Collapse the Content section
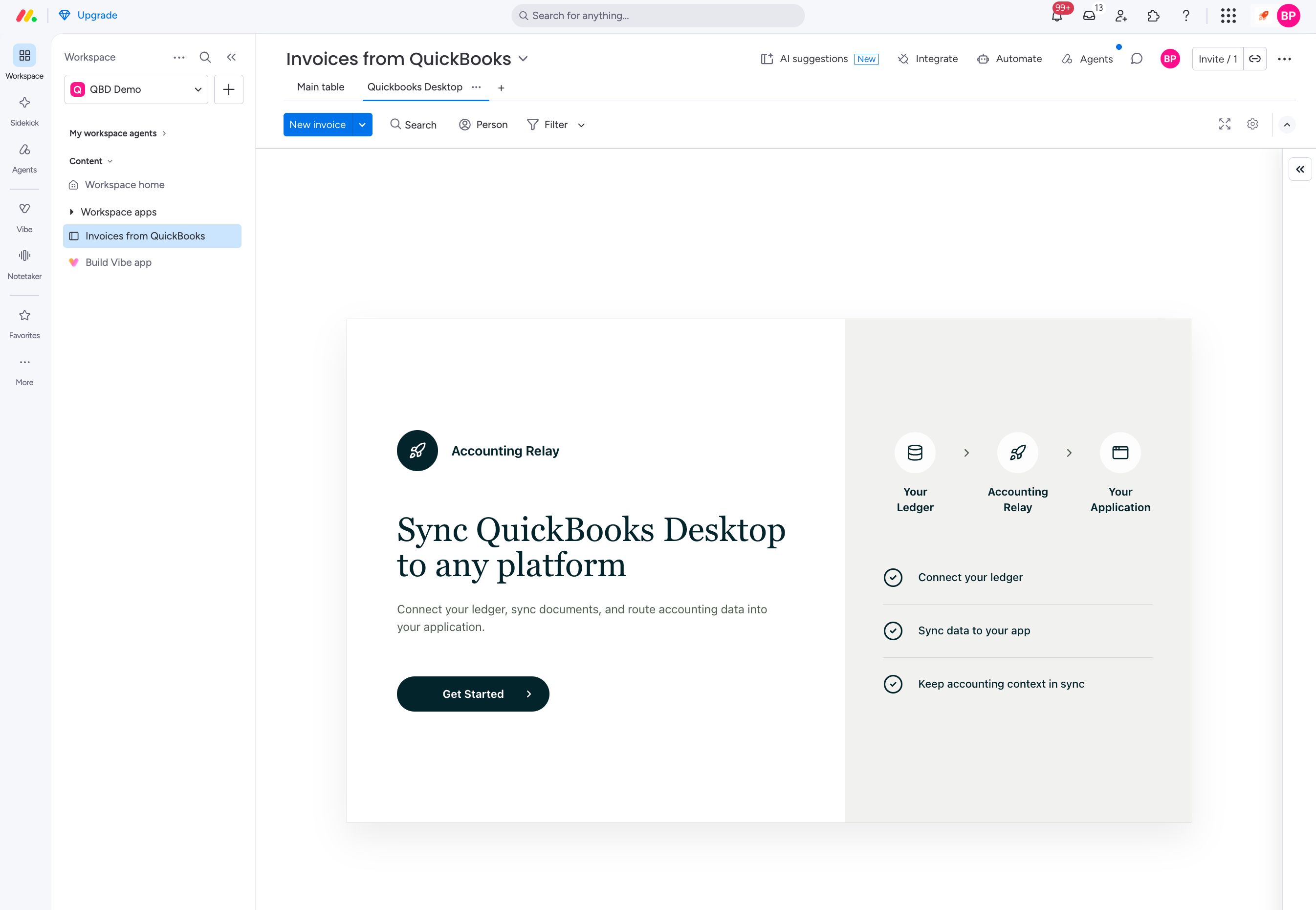Viewport: 1316px width, 910px height. click(x=91, y=161)
